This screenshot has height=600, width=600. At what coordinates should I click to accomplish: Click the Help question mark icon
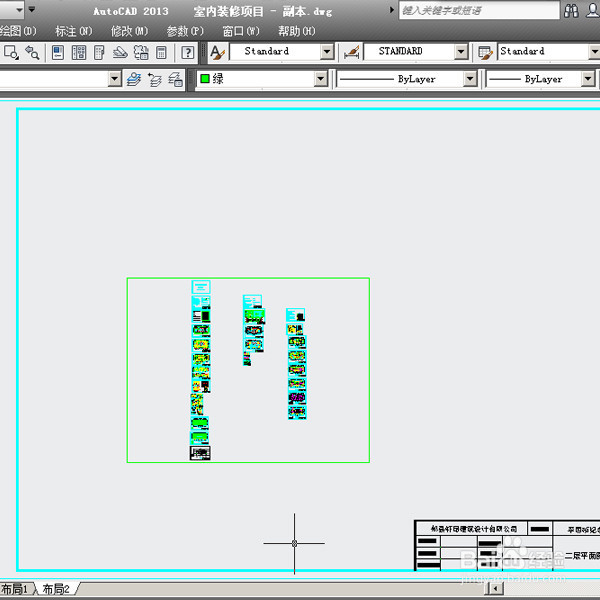point(188,52)
